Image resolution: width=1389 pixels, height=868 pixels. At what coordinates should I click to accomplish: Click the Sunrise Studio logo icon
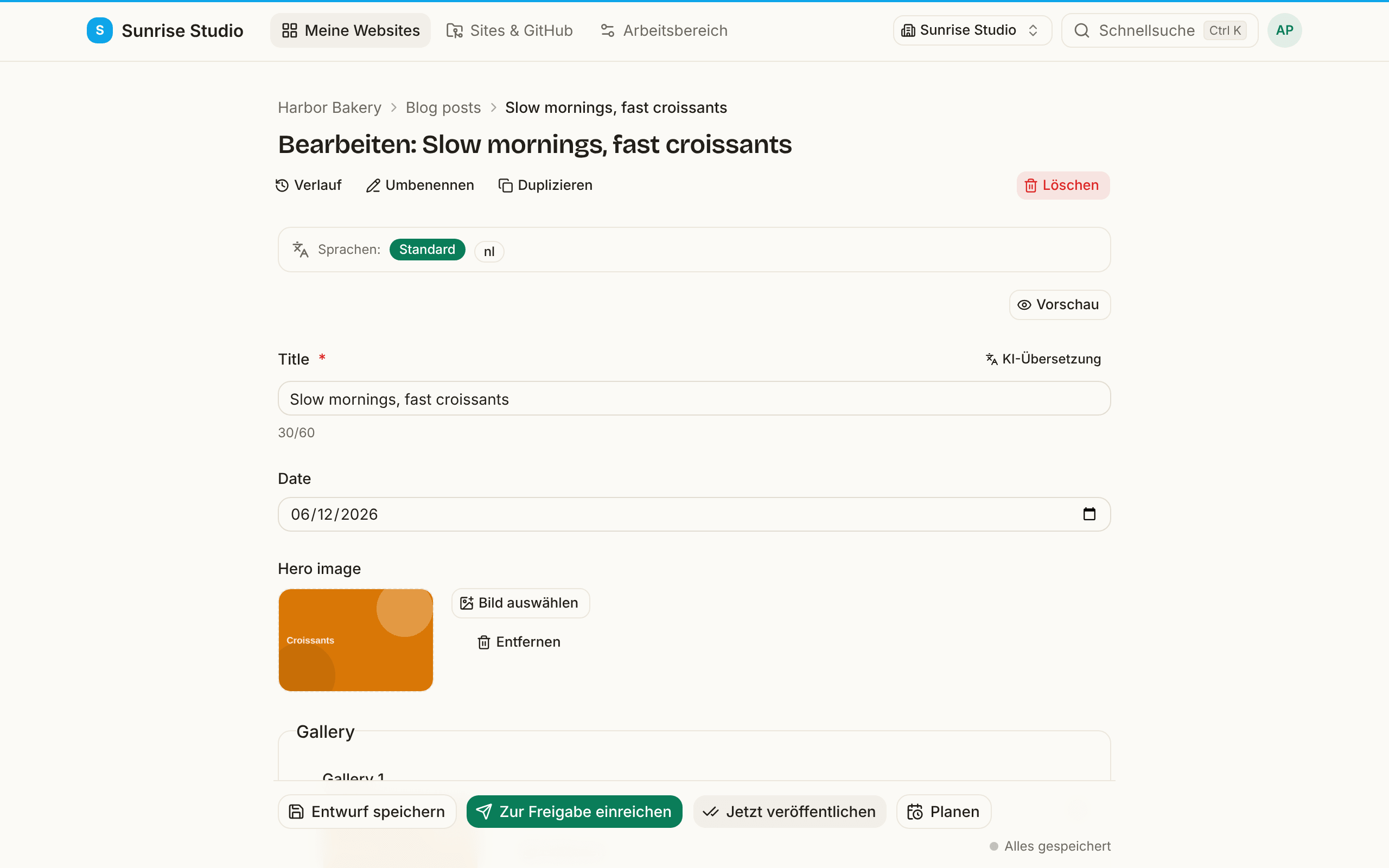tap(99, 30)
